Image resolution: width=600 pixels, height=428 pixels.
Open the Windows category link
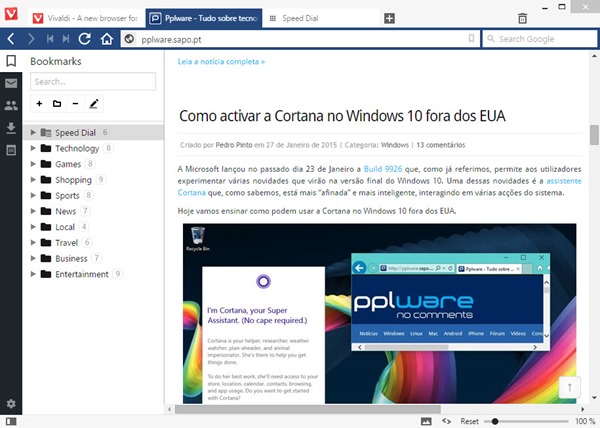tap(395, 145)
